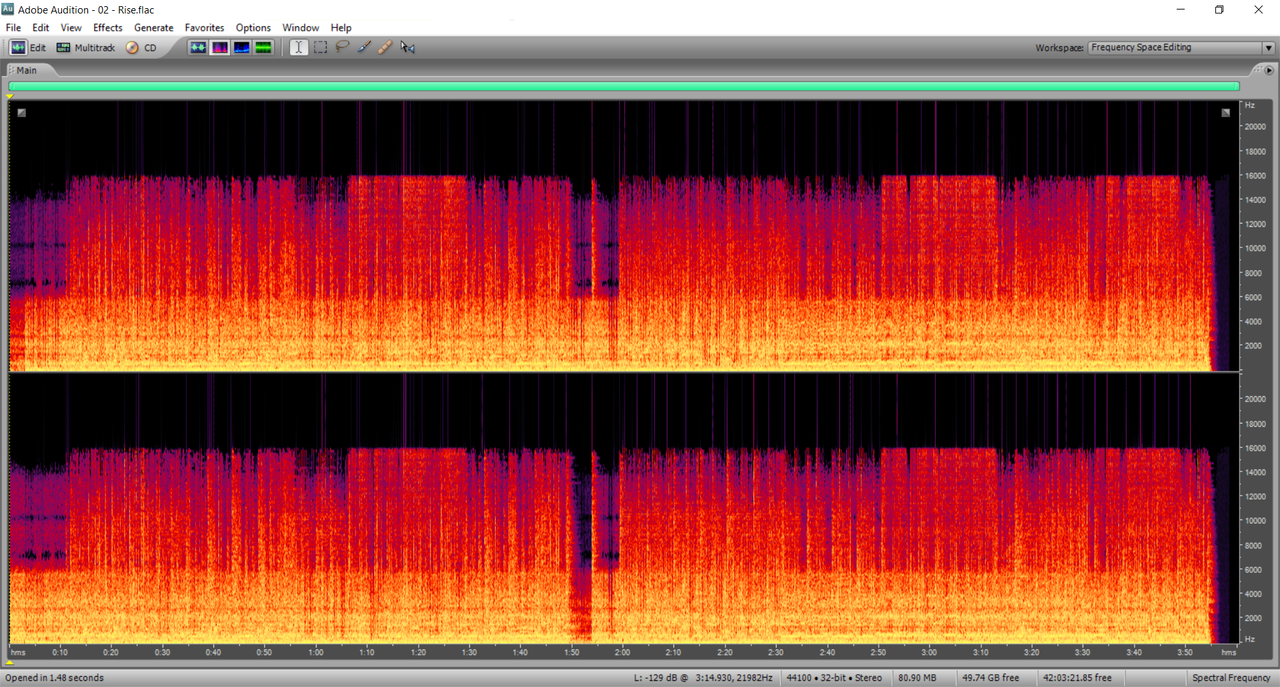Image resolution: width=1280 pixels, height=687 pixels.
Task: Click '10000' on the bottom channel frequency ruler
Action: click(1254, 521)
